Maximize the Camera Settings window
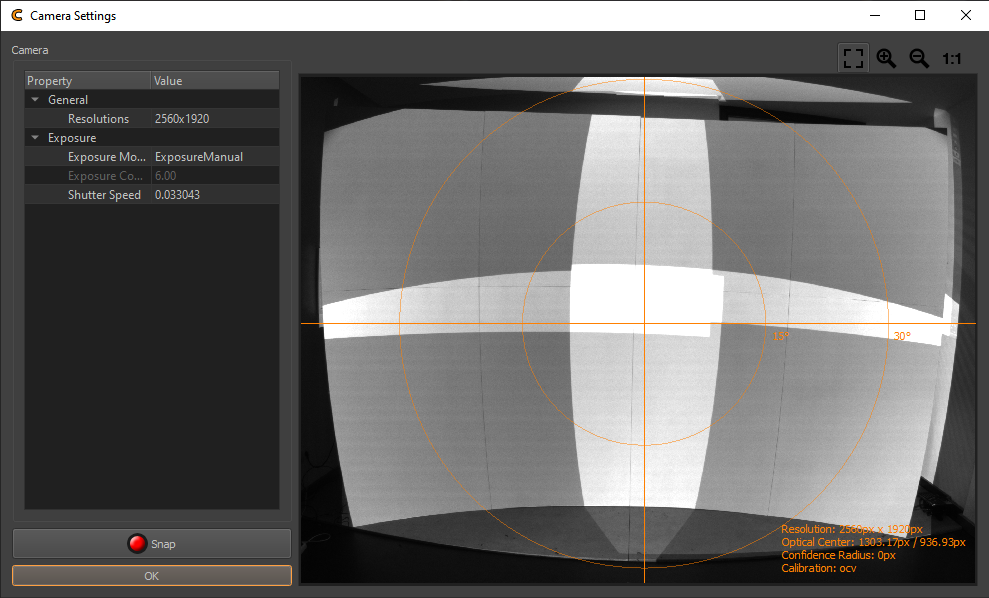This screenshot has width=989, height=598. point(920,15)
